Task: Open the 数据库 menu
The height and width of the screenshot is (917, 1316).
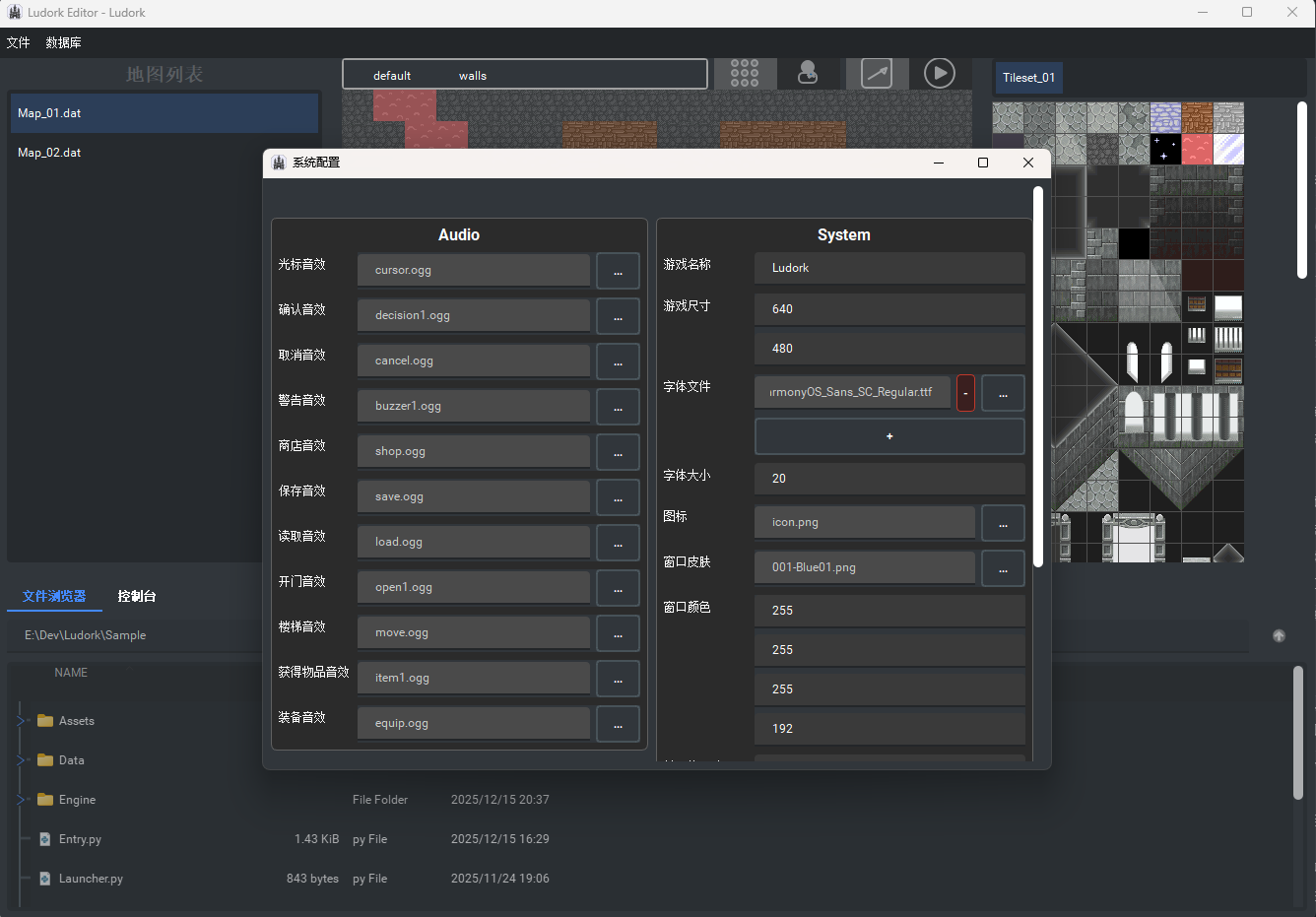Action: (x=63, y=42)
